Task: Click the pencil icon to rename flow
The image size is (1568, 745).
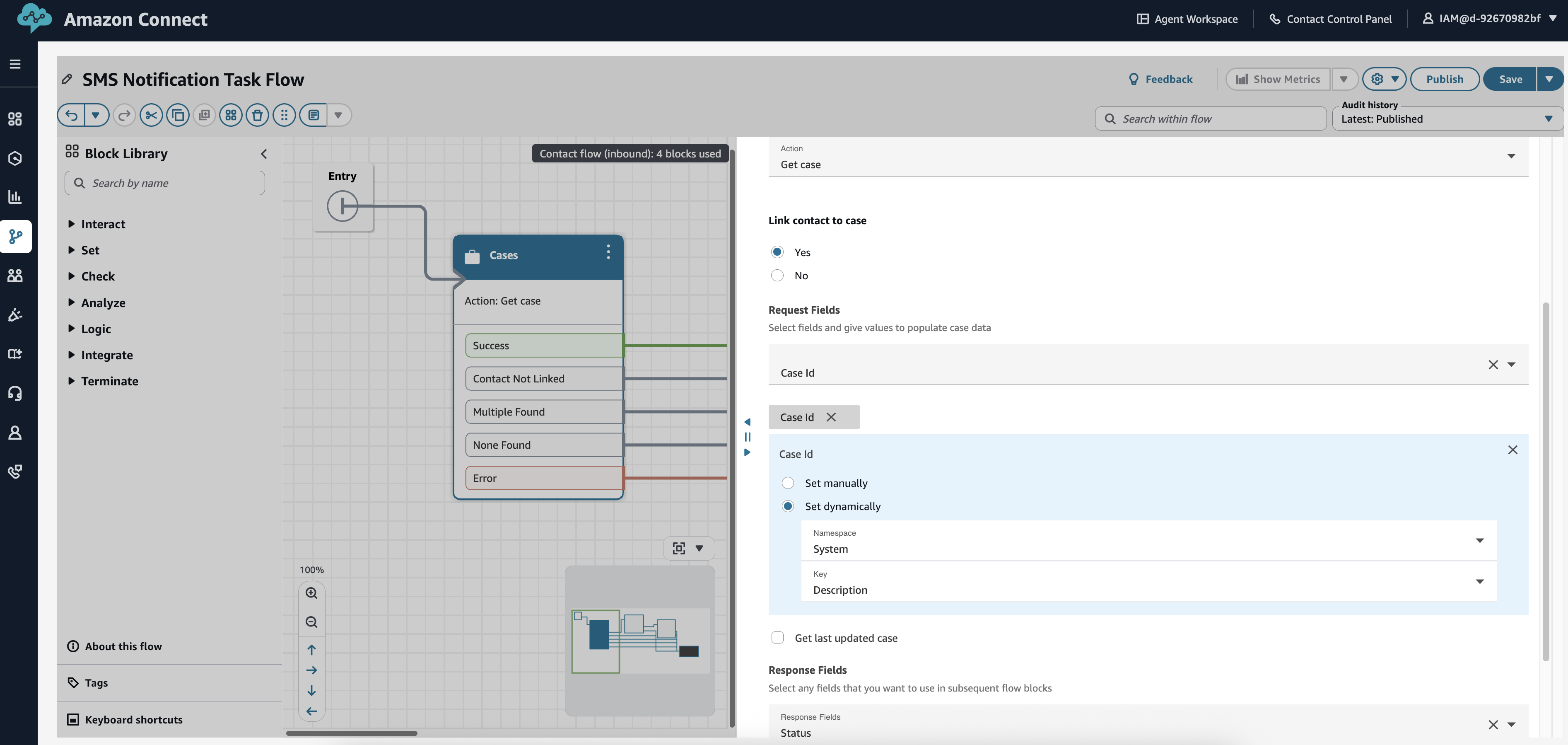Action: tap(68, 79)
